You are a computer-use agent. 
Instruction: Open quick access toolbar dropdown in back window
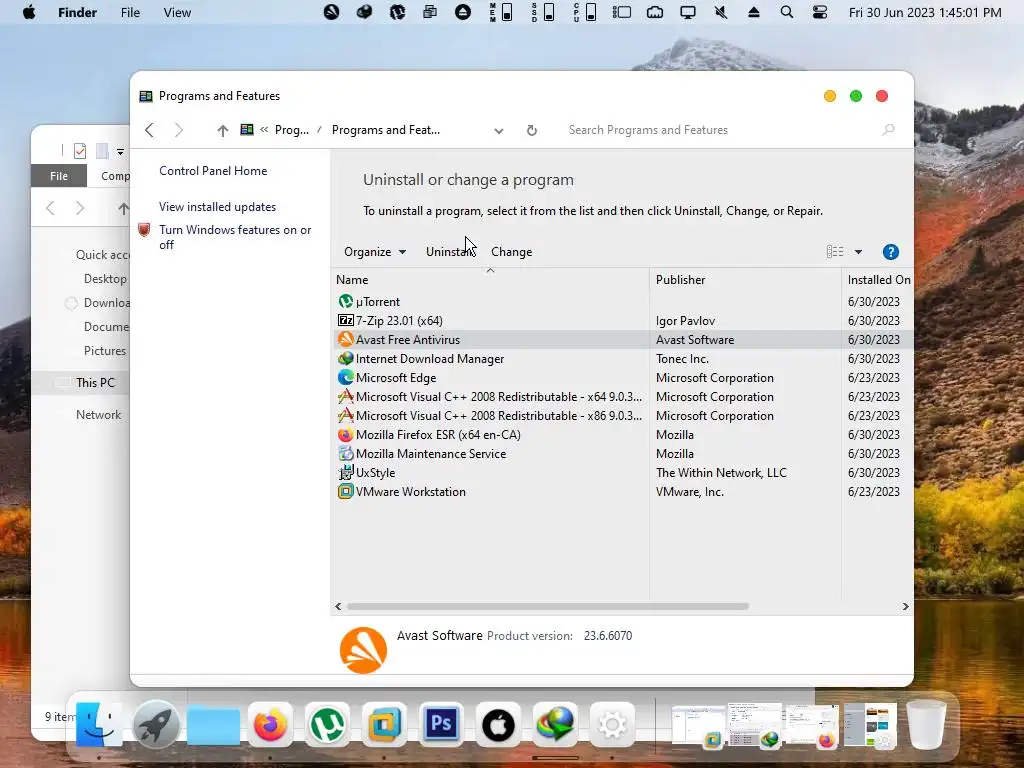tap(120, 152)
